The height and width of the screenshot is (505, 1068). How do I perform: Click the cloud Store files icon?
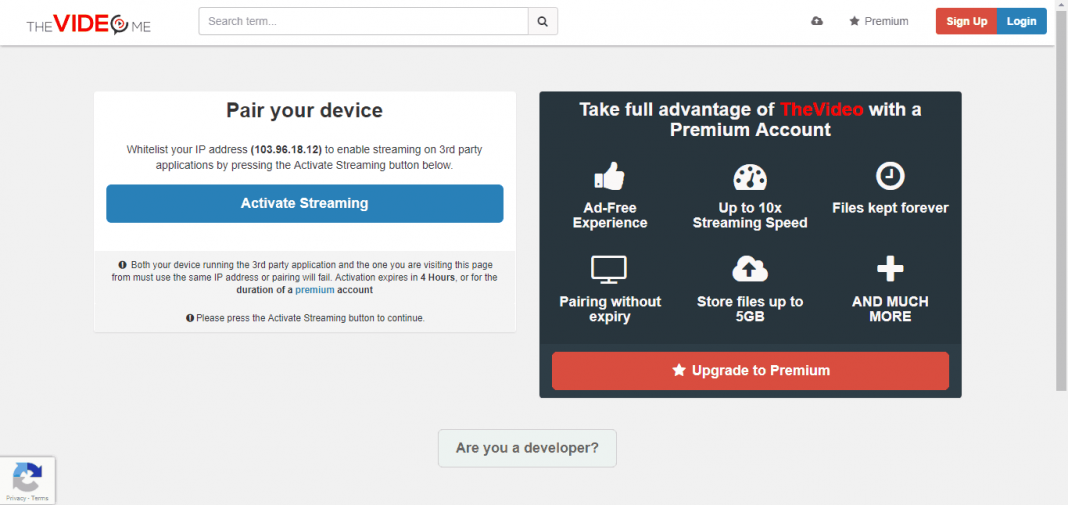749,269
